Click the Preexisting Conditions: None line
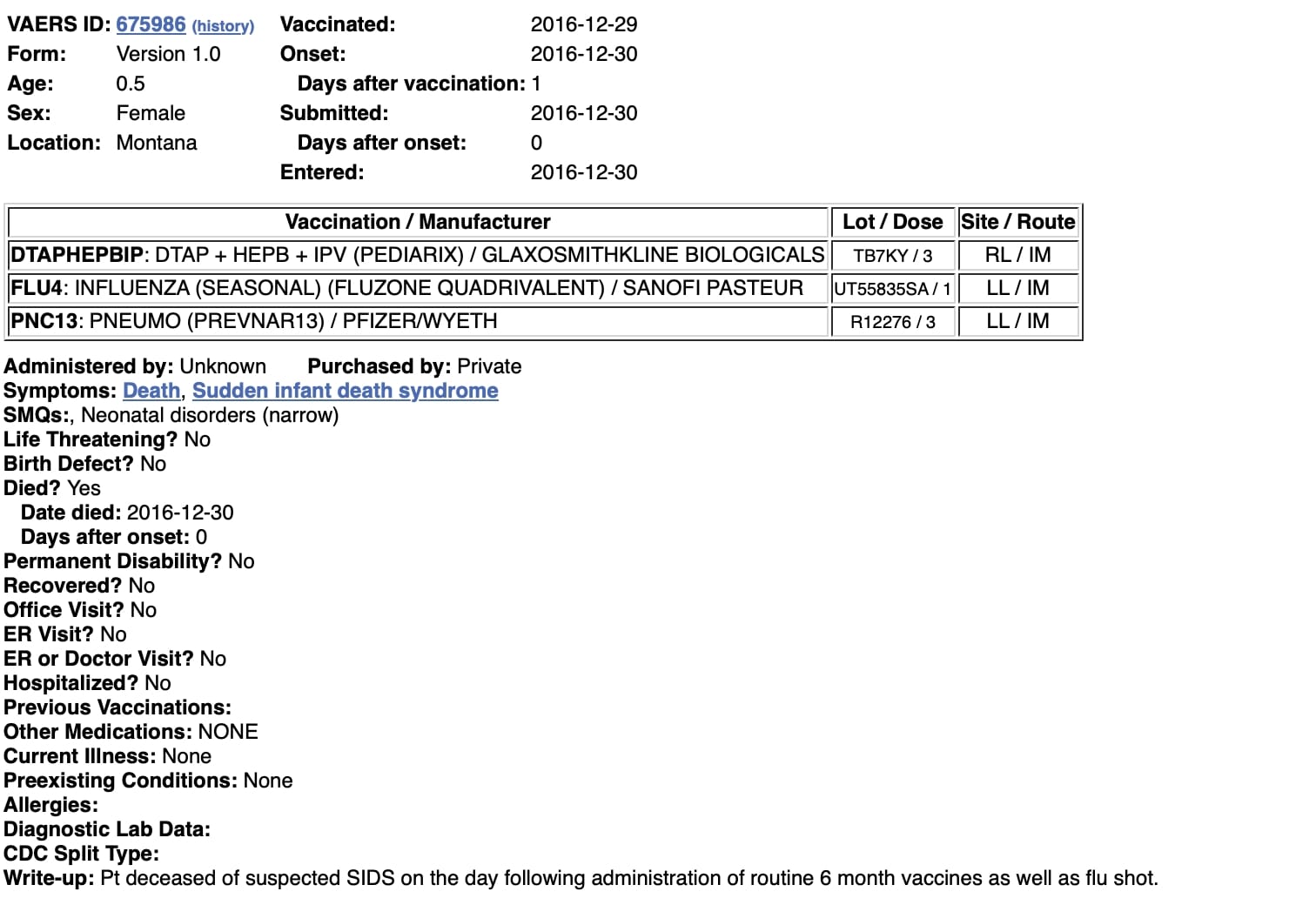The height and width of the screenshot is (905, 1316). (x=148, y=781)
